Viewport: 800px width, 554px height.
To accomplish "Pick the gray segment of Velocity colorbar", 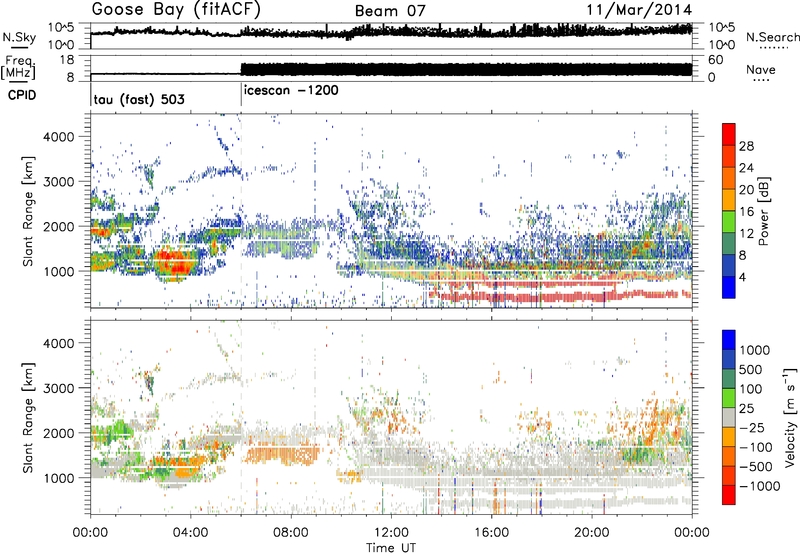I will (729, 417).
